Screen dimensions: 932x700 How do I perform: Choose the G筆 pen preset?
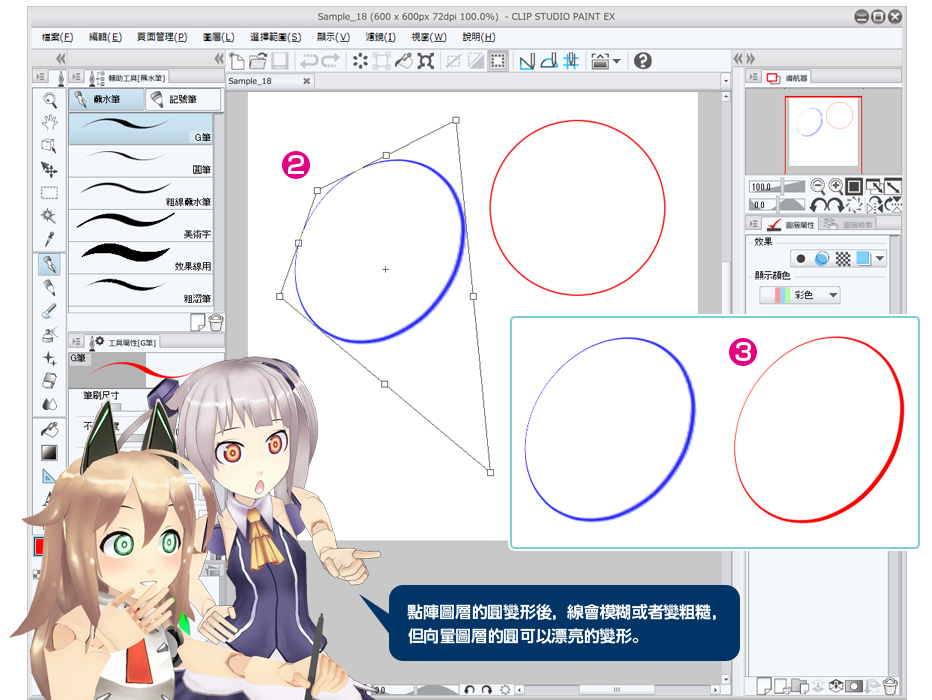(141, 128)
